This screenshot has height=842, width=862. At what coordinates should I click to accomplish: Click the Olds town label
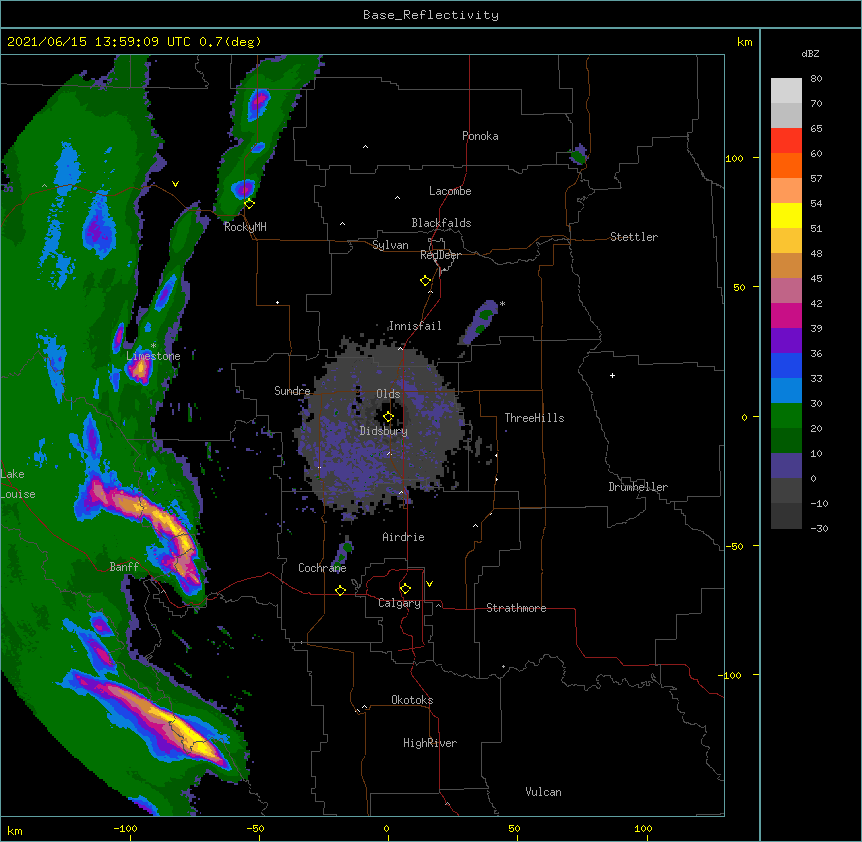click(x=388, y=394)
